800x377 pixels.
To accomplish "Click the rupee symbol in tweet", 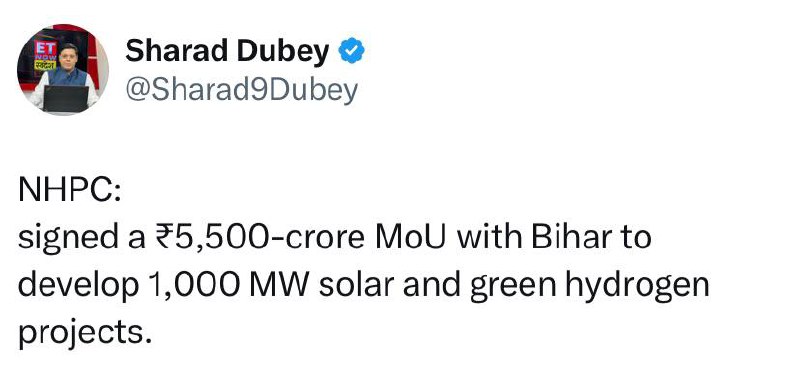I will (x=160, y=239).
